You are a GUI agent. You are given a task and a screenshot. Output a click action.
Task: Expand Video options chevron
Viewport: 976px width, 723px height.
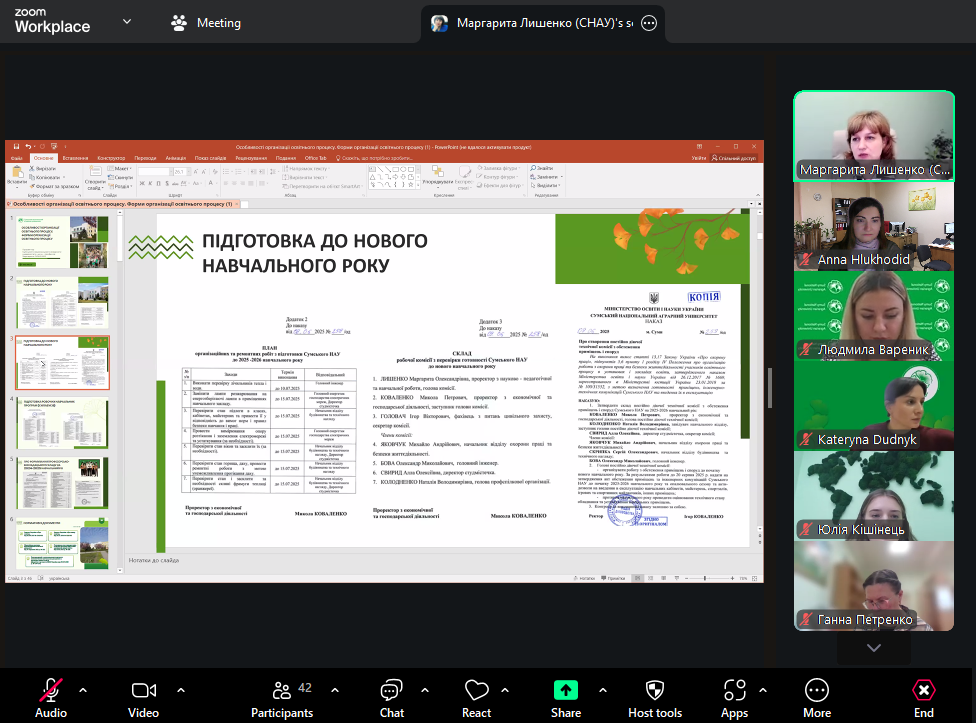181,689
